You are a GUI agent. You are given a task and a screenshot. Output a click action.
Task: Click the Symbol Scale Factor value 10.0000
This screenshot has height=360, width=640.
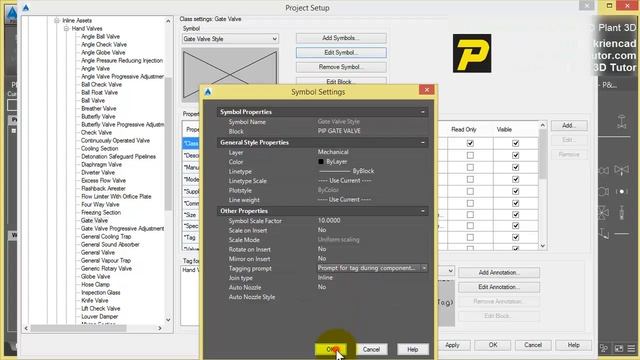[329, 220]
